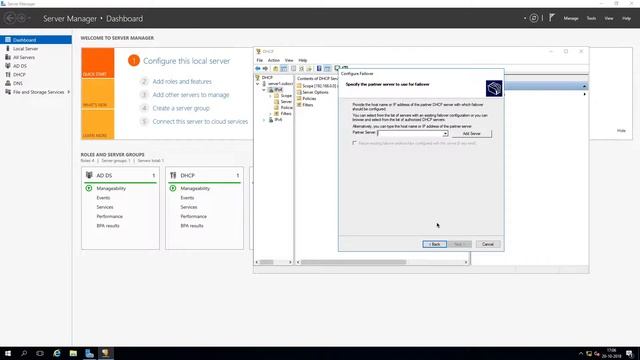This screenshot has width=640, height=360.
Task: Collapse the server1 node in the DHCP tree
Action: tap(258, 84)
